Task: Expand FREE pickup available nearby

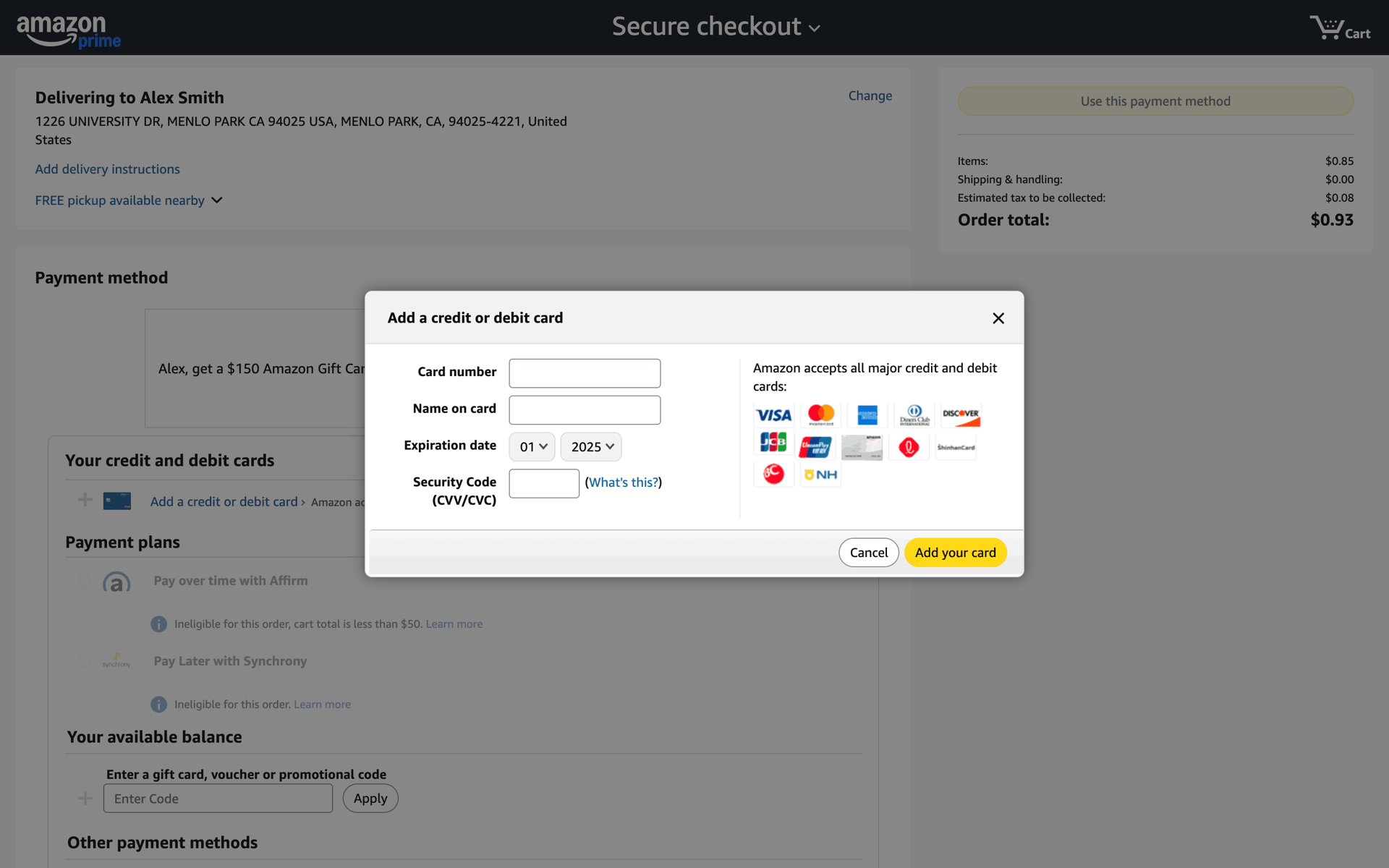Action: (129, 200)
